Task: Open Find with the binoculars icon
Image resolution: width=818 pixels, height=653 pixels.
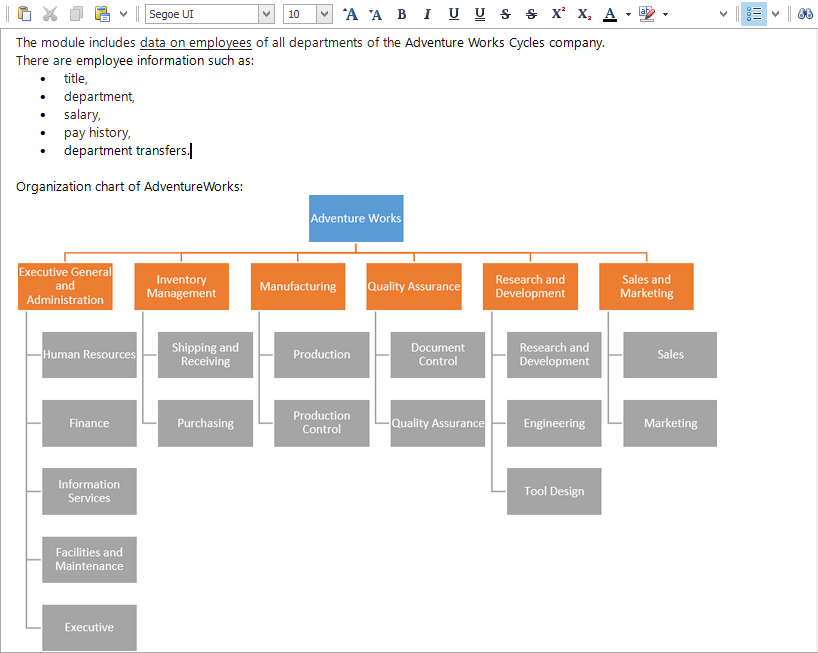Action: point(805,14)
